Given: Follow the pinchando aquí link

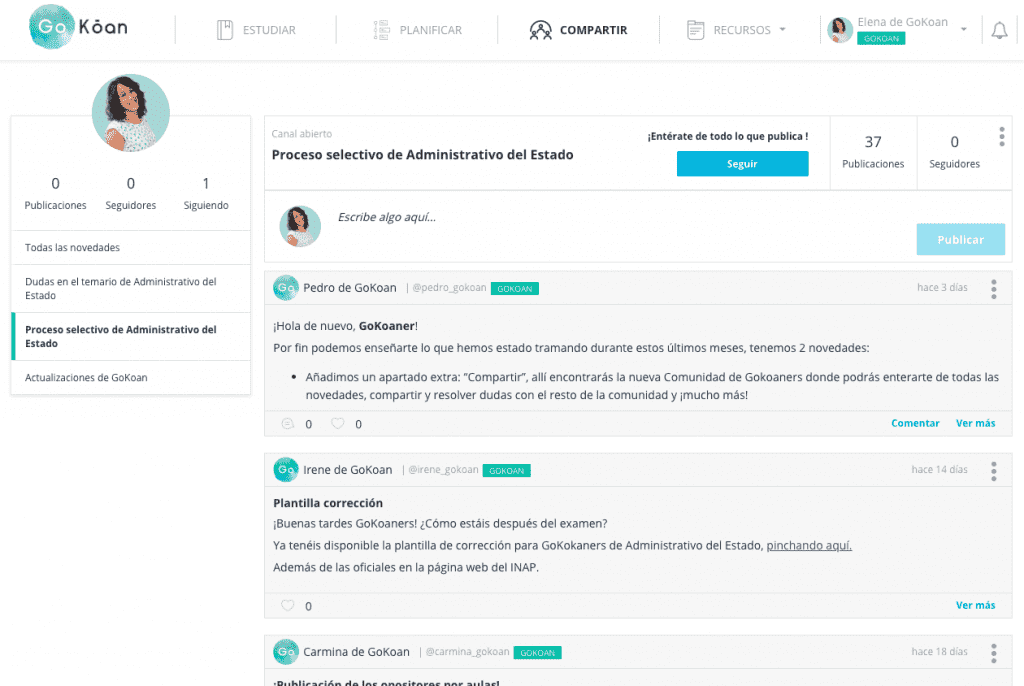Looking at the screenshot, I should (x=809, y=546).
